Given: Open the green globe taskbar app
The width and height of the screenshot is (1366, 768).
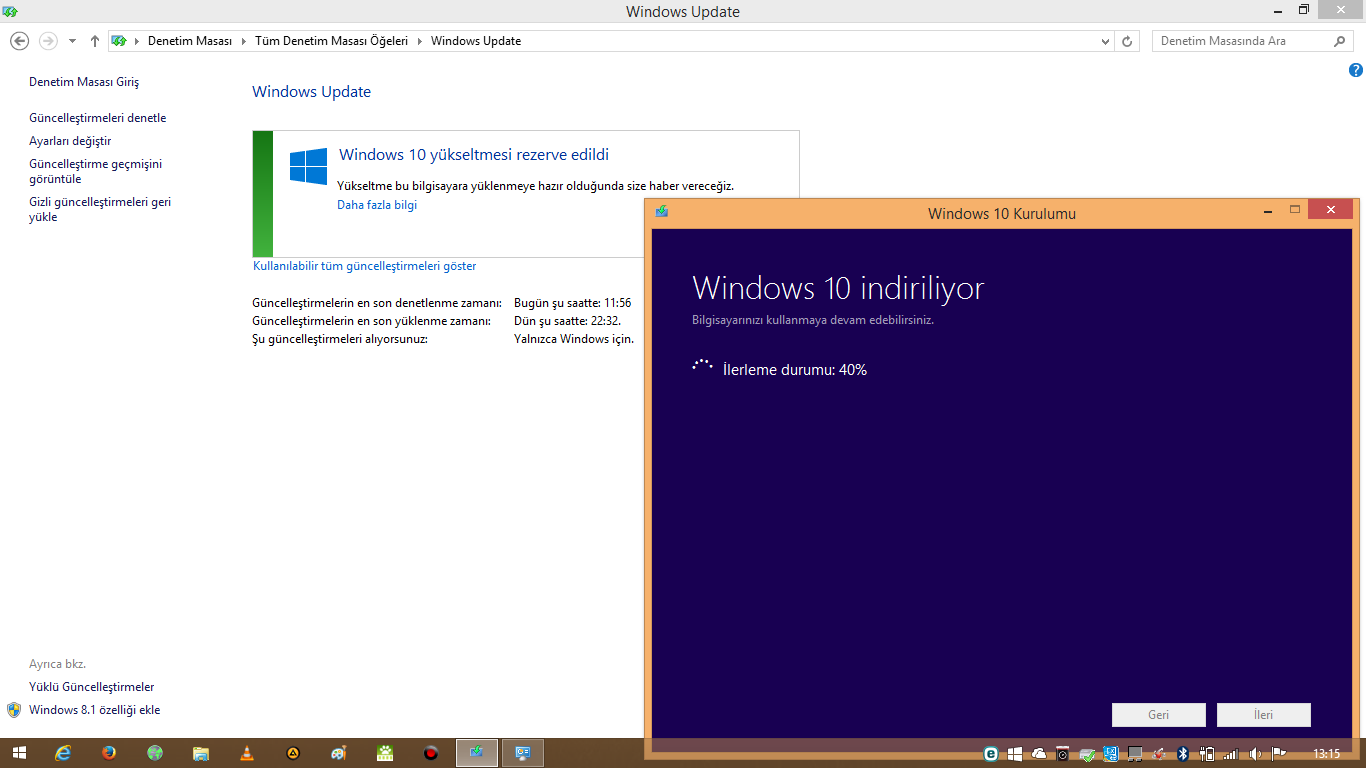Looking at the screenshot, I should click(x=155, y=753).
